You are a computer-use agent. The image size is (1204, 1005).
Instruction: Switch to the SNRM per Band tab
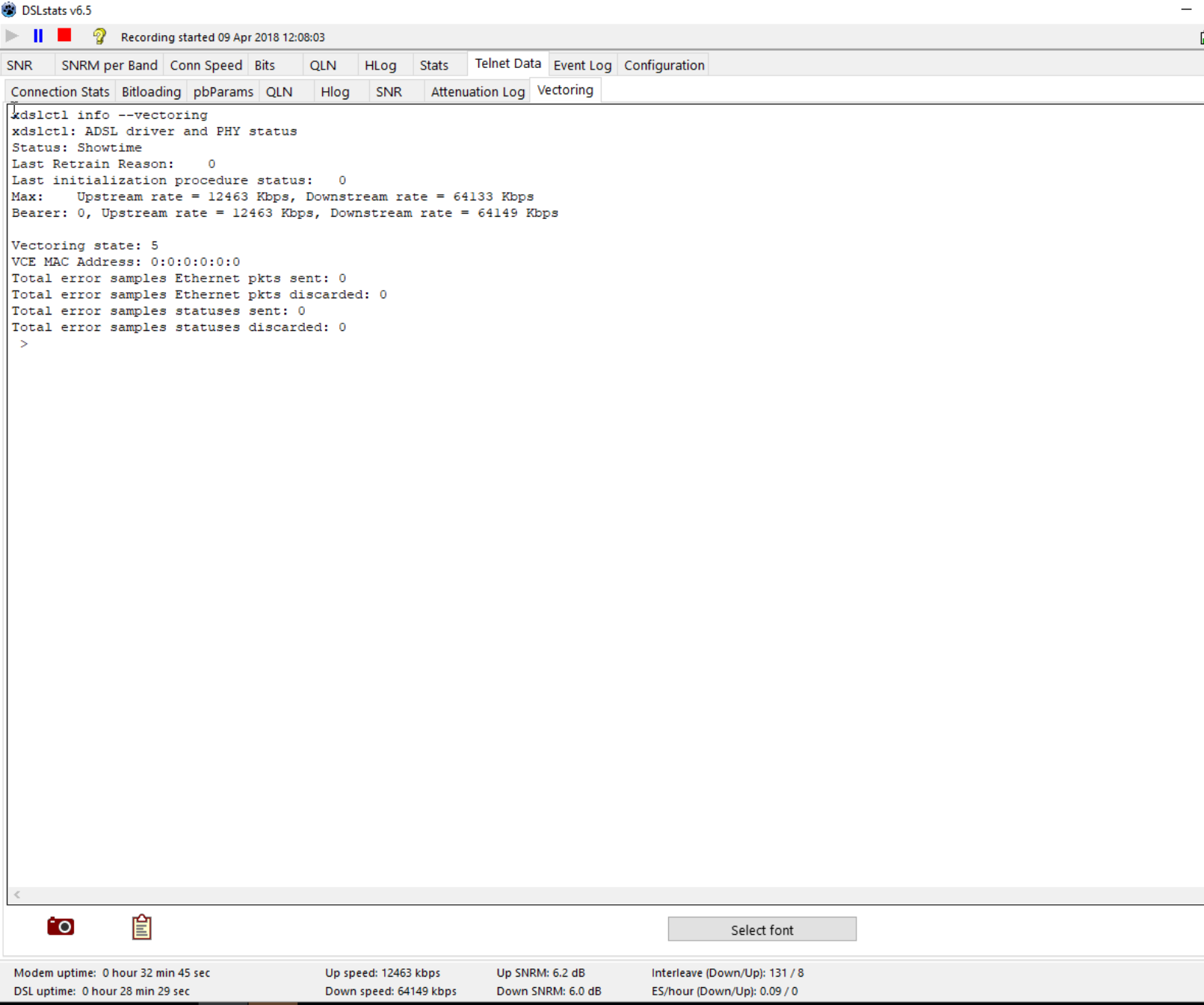tap(109, 65)
